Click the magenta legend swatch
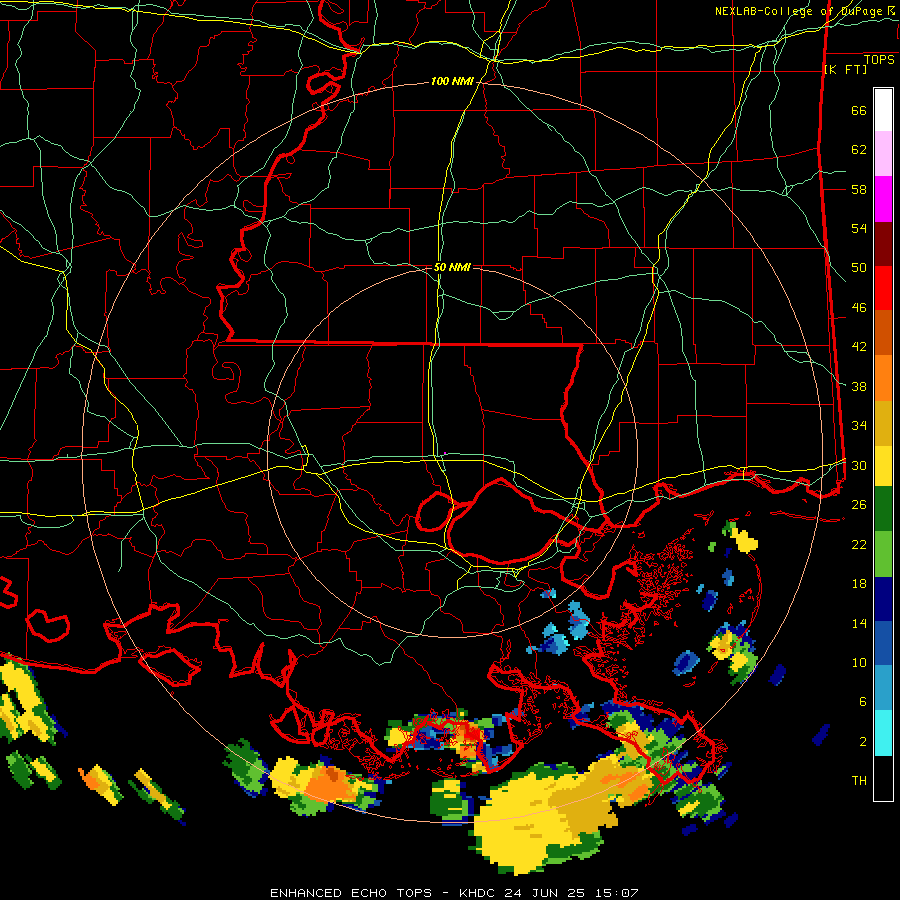Screen dimensions: 900x900 point(883,199)
